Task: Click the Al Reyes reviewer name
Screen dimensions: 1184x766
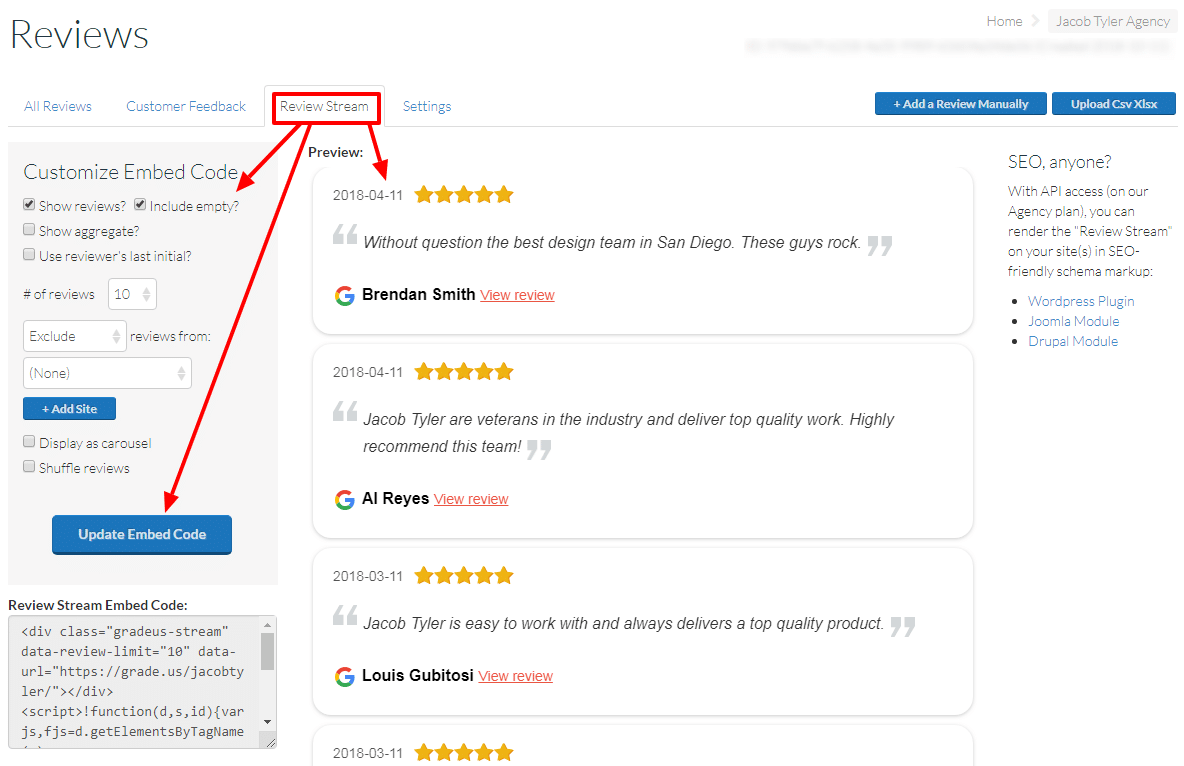Action: [x=395, y=499]
